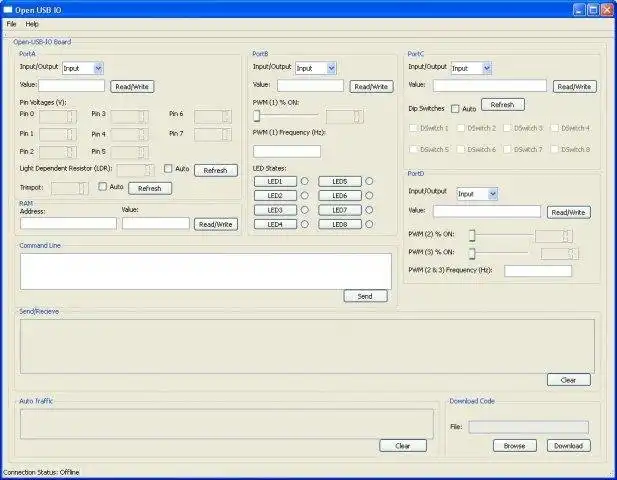Click PortD Value input field

(487, 211)
